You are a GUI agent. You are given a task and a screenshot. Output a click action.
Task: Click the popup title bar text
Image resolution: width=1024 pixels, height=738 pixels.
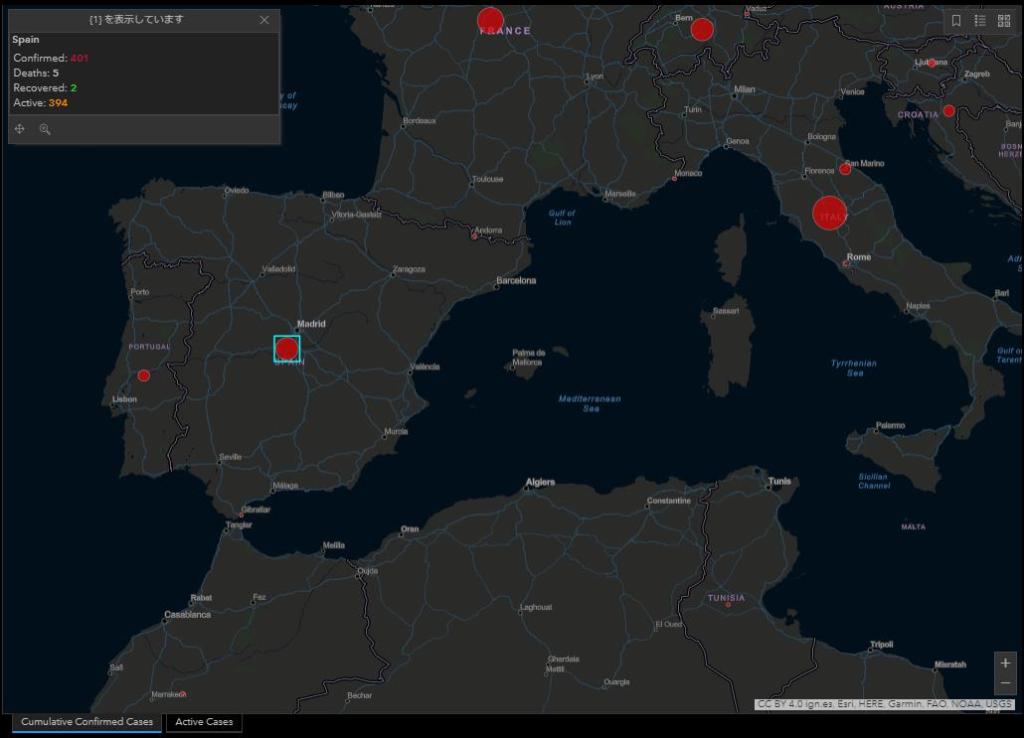pos(136,20)
